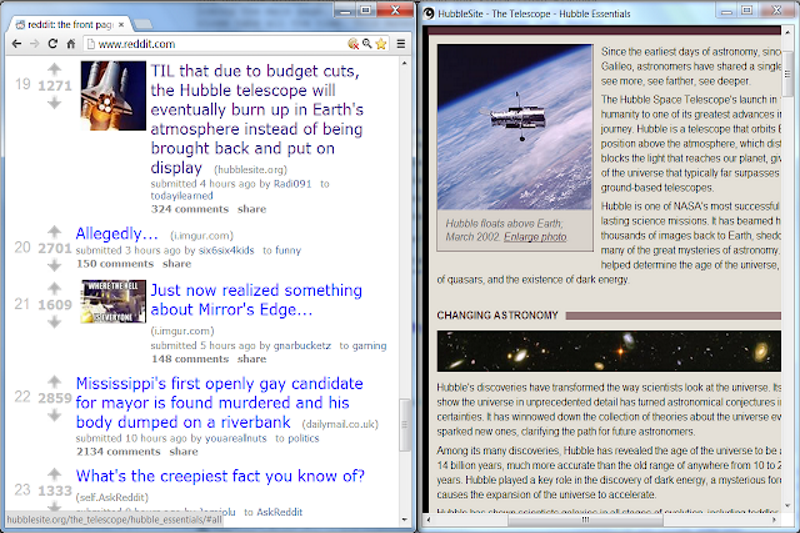Viewport: 800px width, 533px height.
Task: Upvote the creepiest fact post
Action: point(54,473)
